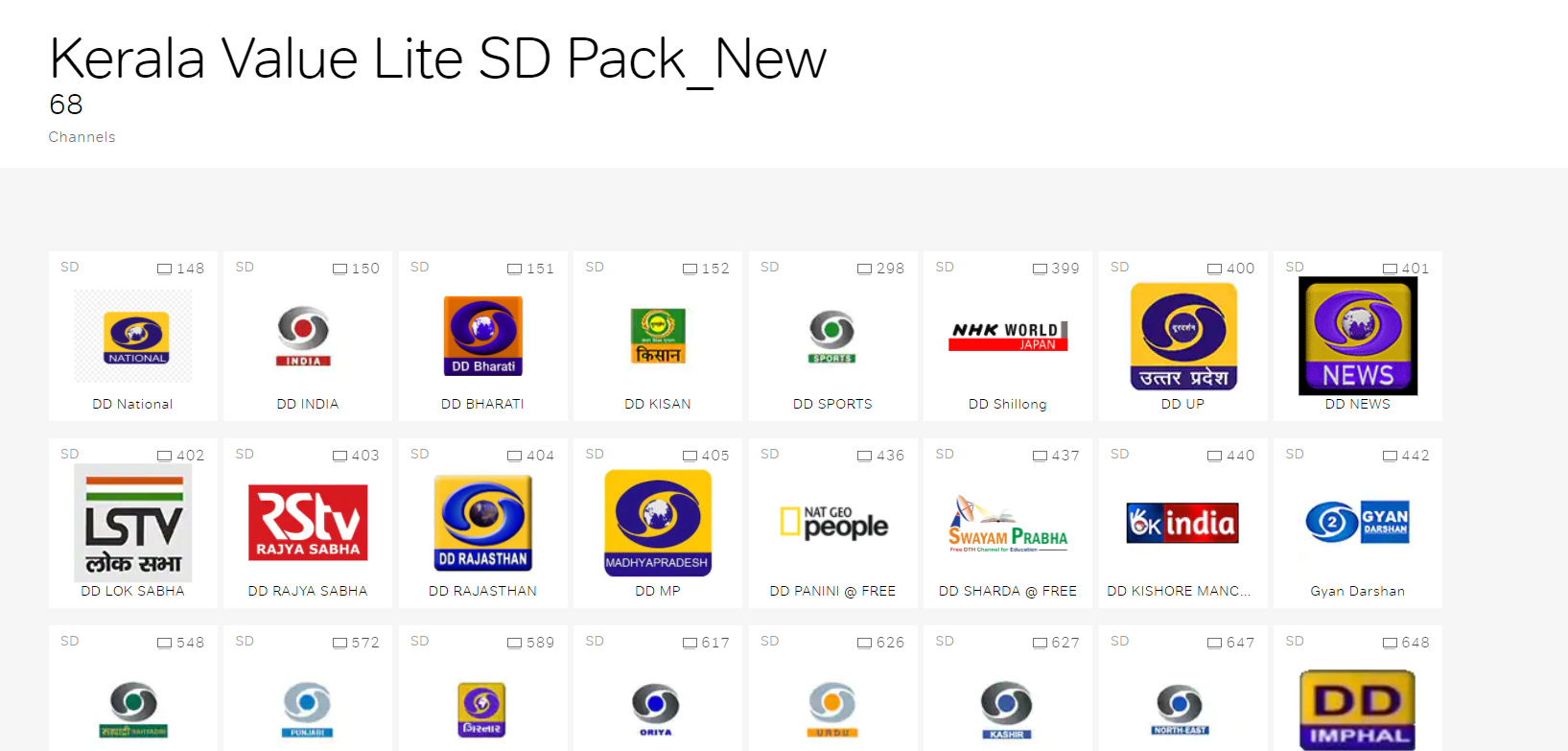Select the DD Sahyadri logo on channel 548

(x=133, y=710)
